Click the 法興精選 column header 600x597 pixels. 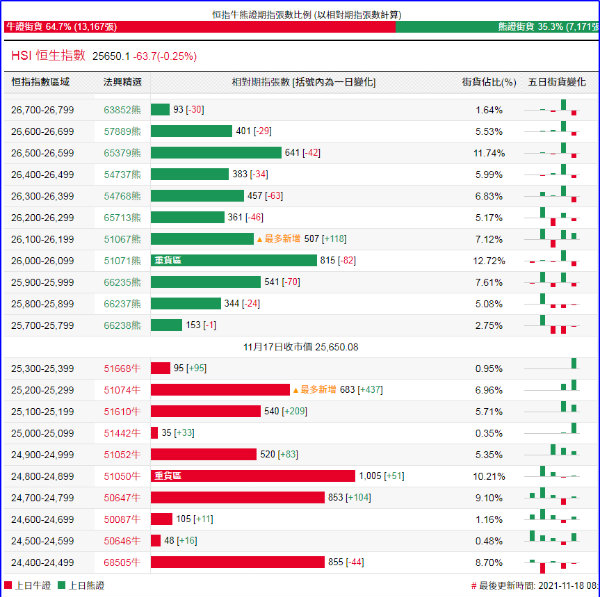point(122,82)
